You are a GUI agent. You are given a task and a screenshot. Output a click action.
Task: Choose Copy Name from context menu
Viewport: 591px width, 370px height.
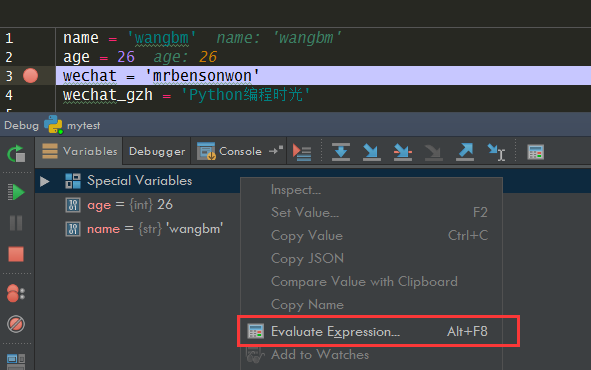[x=371, y=304]
